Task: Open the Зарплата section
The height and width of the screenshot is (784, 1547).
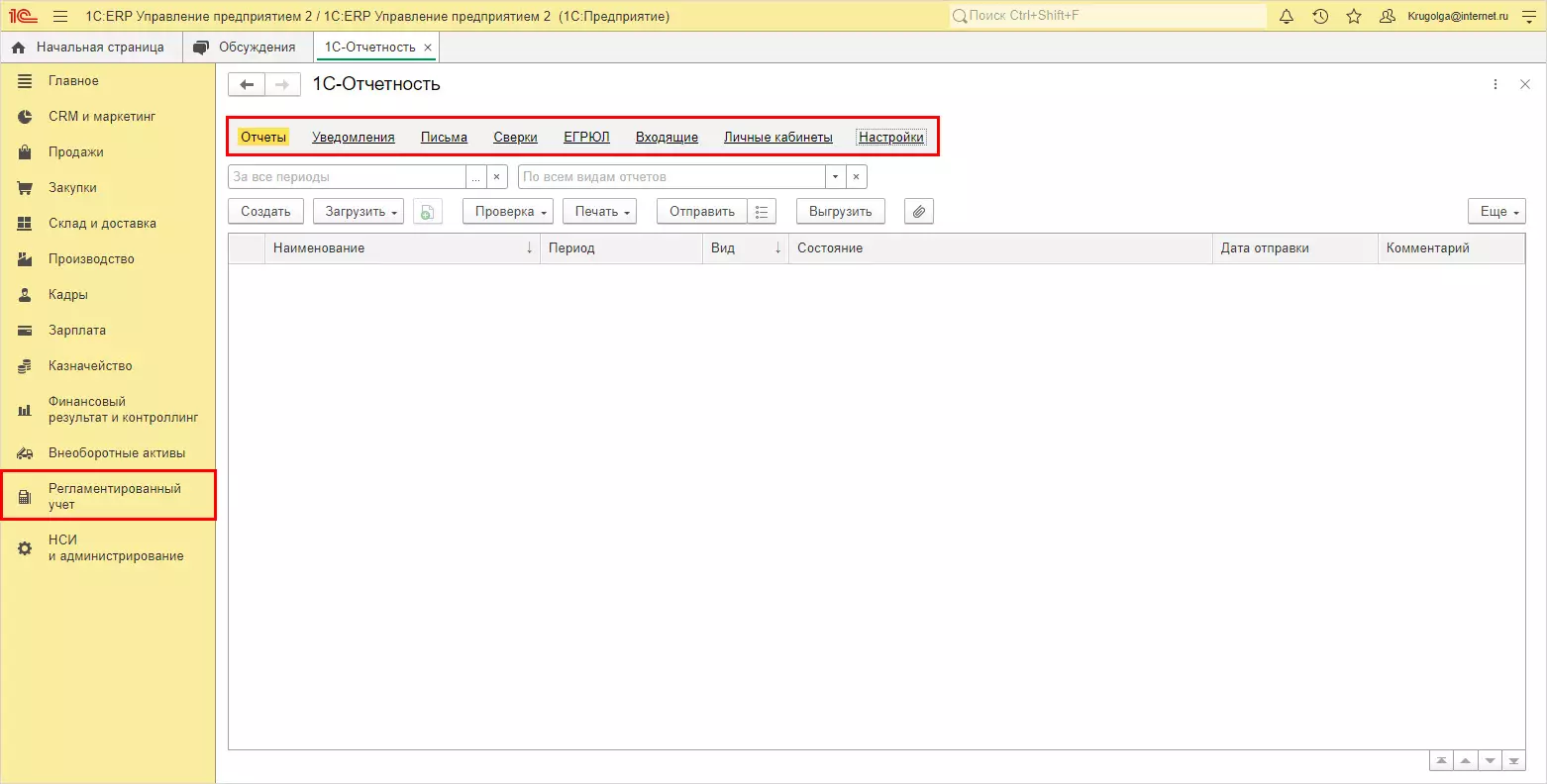Action: [x=108, y=331]
